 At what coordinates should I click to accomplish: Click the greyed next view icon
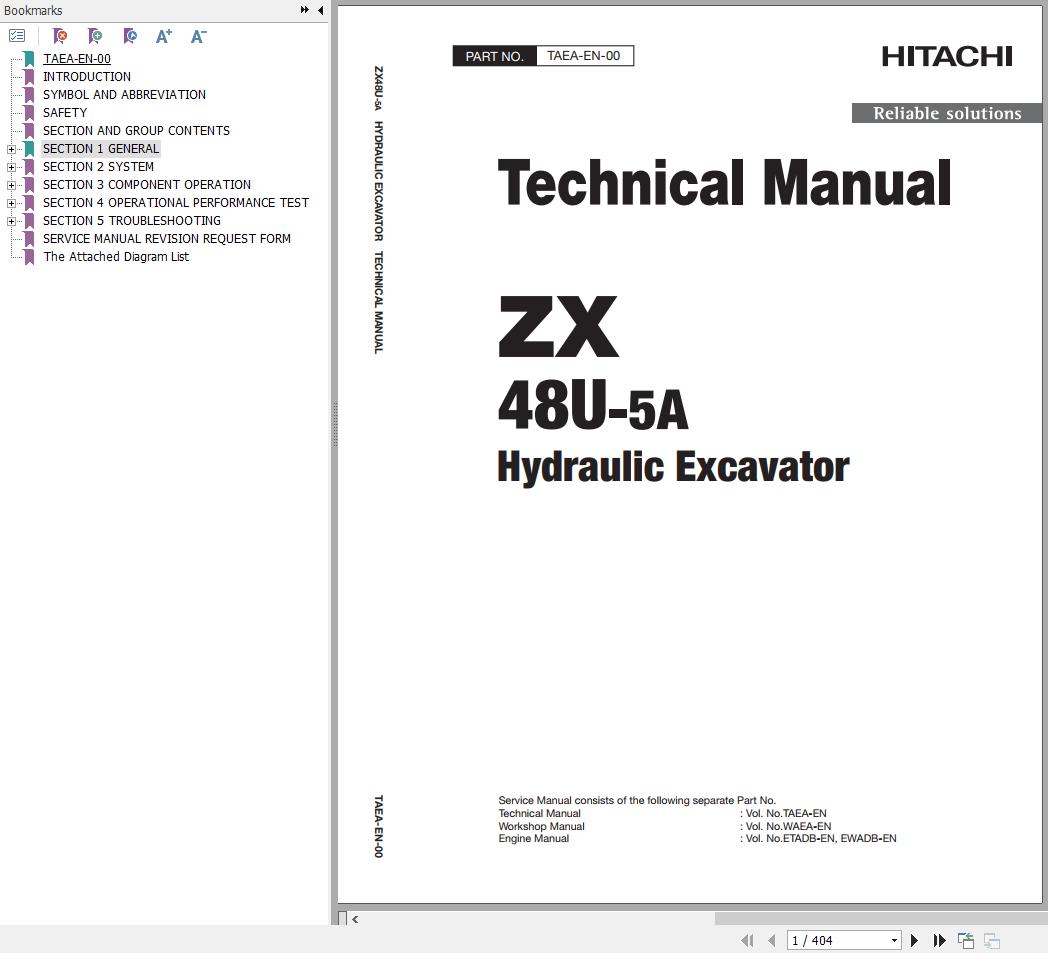(991, 940)
